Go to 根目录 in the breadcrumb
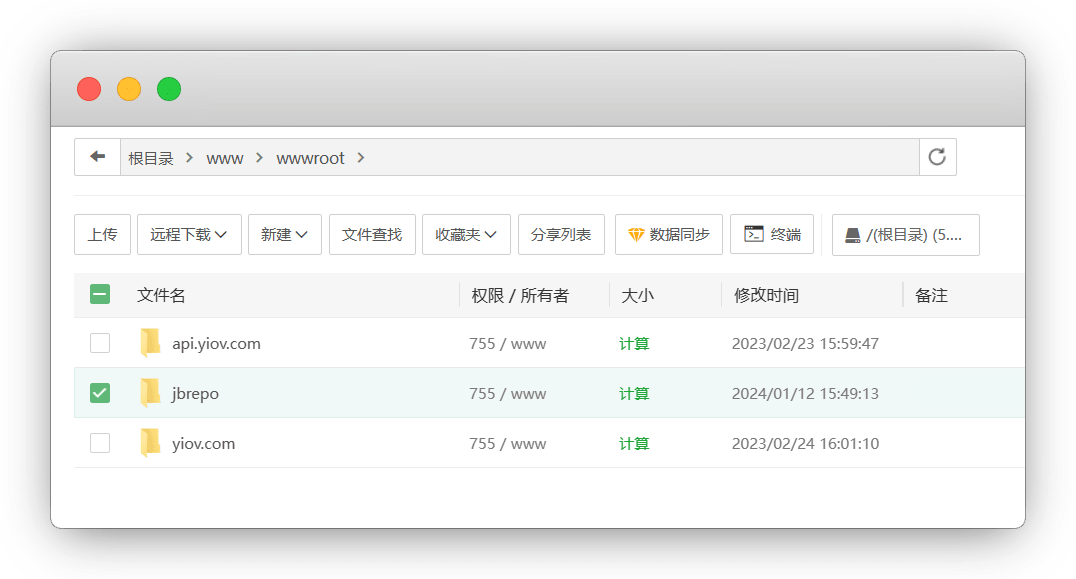The width and height of the screenshot is (1076, 579). point(151,158)
